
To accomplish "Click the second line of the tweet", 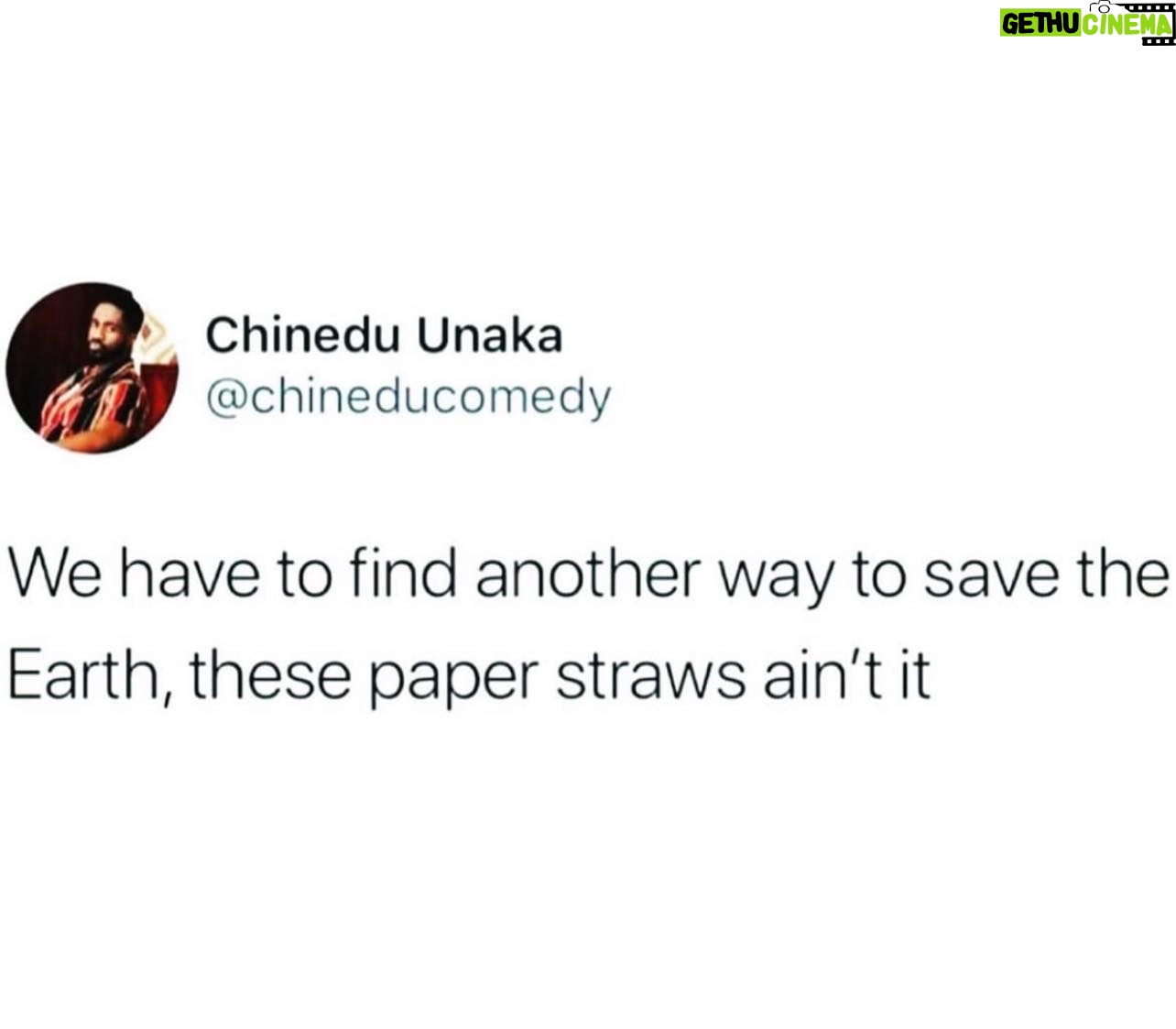I will click(x=469, y=677).
